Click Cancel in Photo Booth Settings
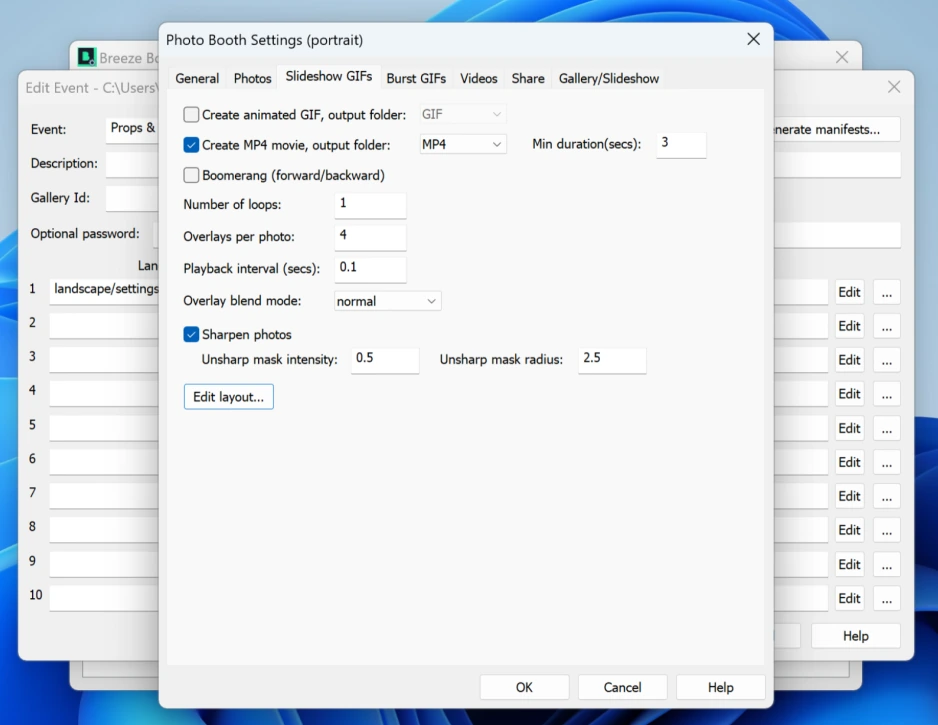 (x=622, y=687)
